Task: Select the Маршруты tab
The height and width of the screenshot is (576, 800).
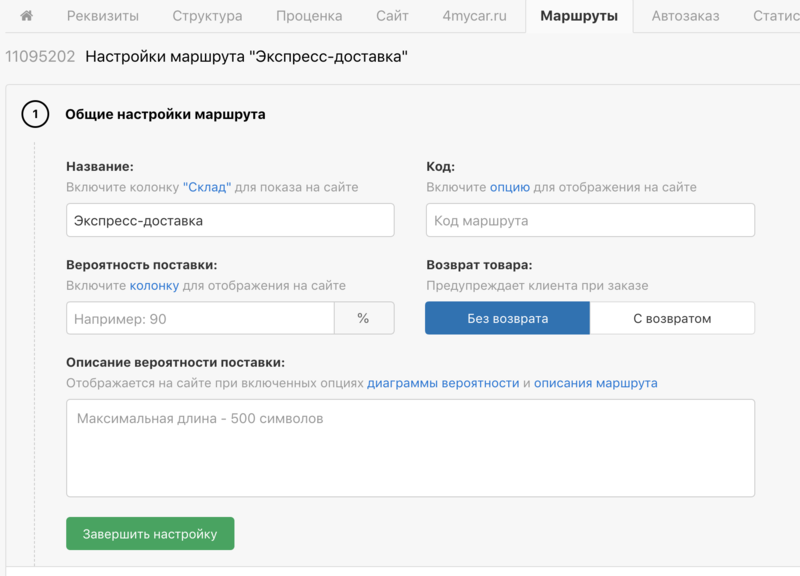Action: tap(578, 16)
